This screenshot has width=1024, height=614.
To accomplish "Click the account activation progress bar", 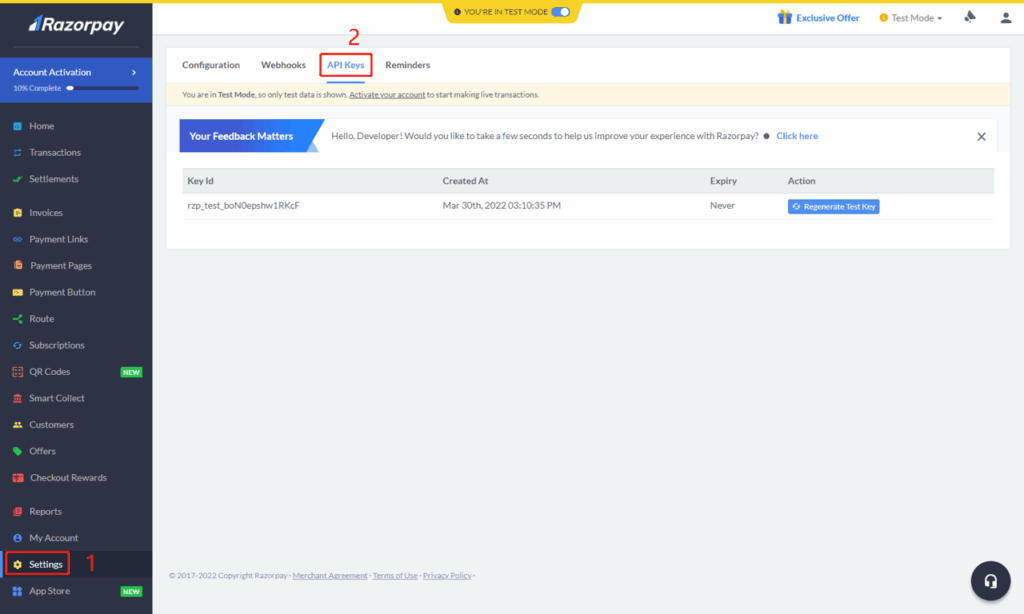I will [x=102, y=88].
